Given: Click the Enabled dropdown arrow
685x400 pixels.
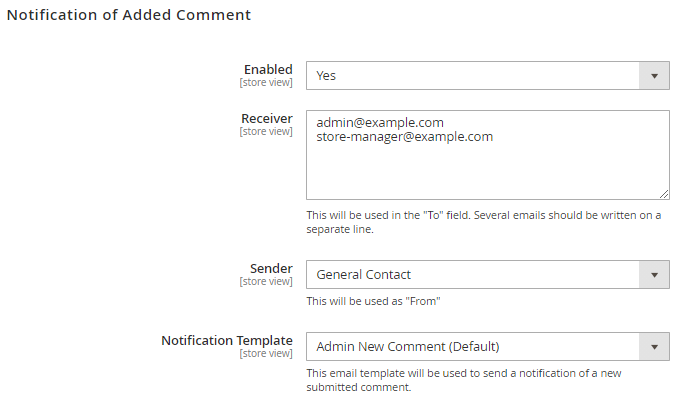Looking at the screenshot, I should 654,75.
